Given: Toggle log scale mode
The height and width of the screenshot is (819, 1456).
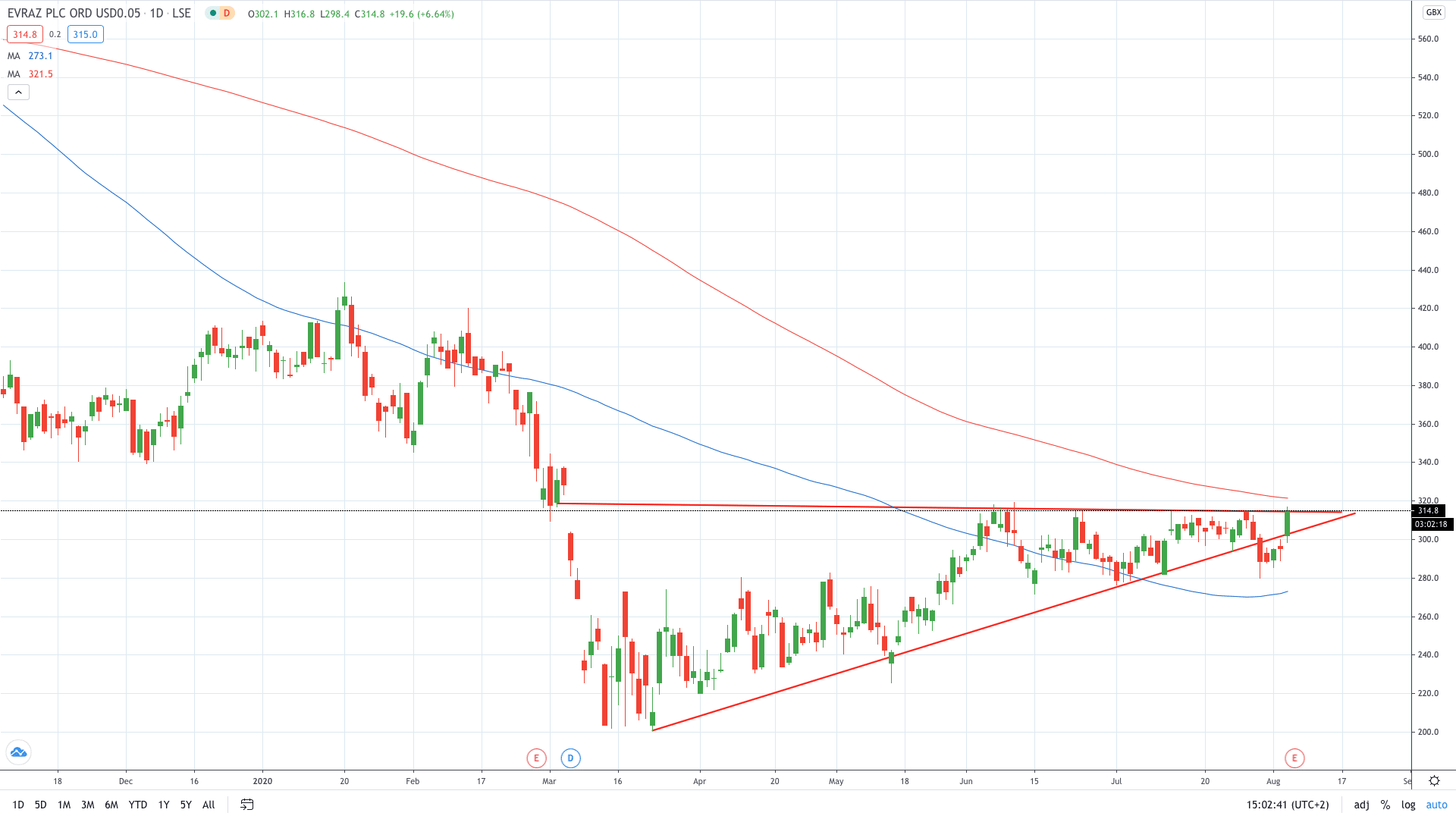Looking at the screenshot, I should (x=1408, y=805).
